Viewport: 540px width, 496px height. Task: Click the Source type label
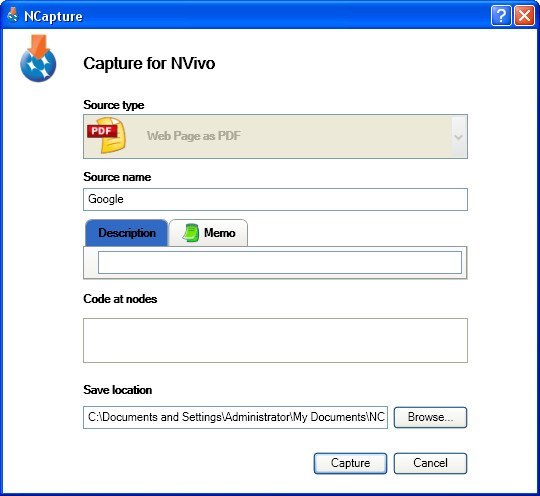[114, 105]
